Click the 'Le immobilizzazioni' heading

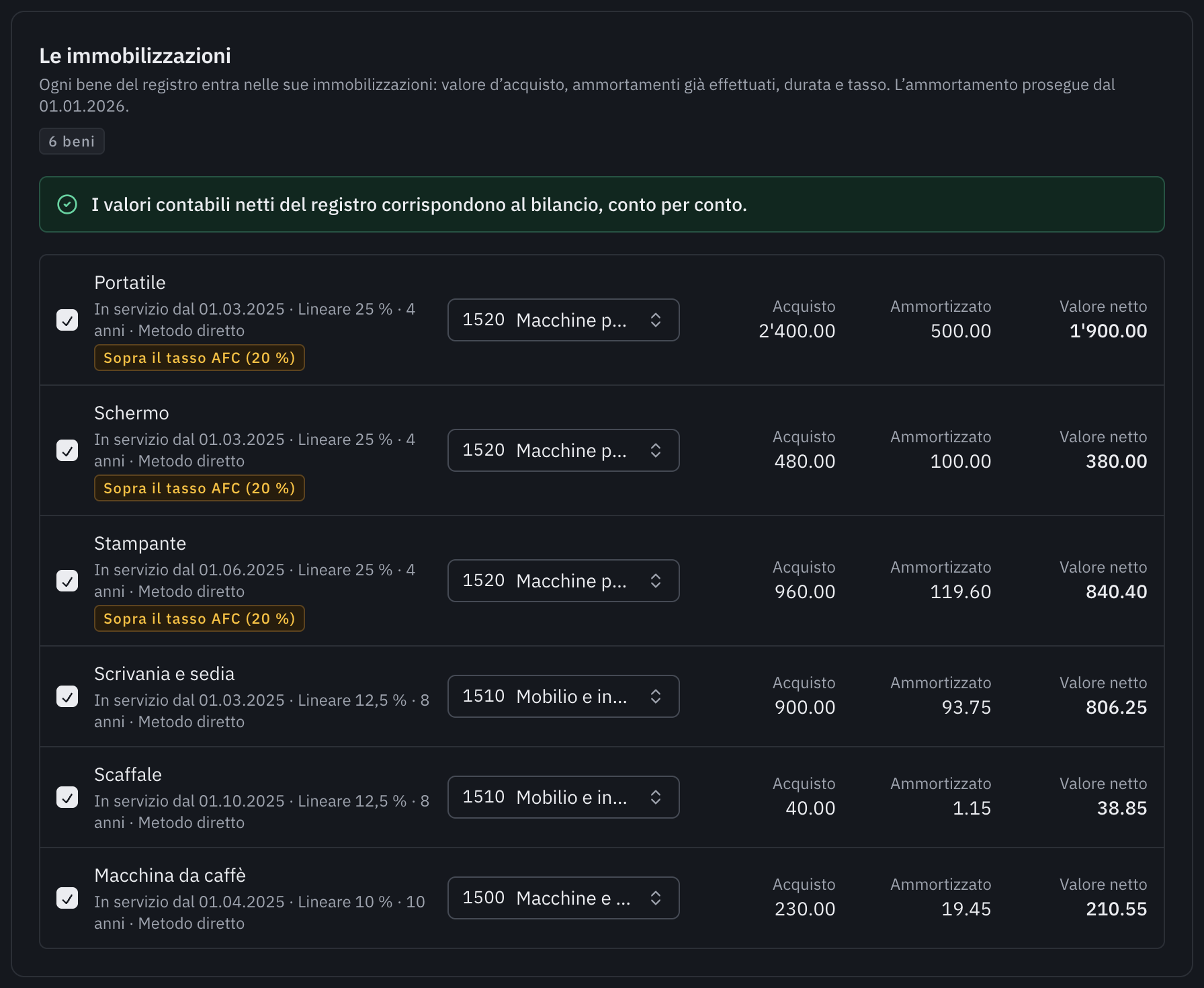(135, 56)
